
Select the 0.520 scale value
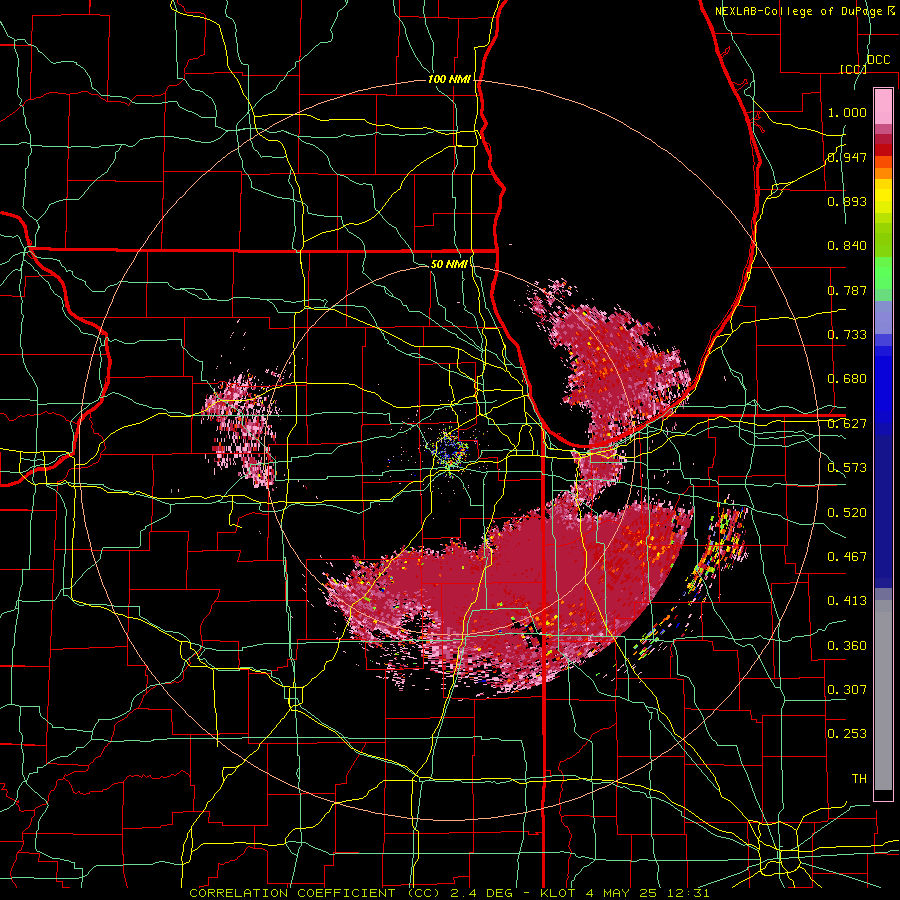[847, 512]
